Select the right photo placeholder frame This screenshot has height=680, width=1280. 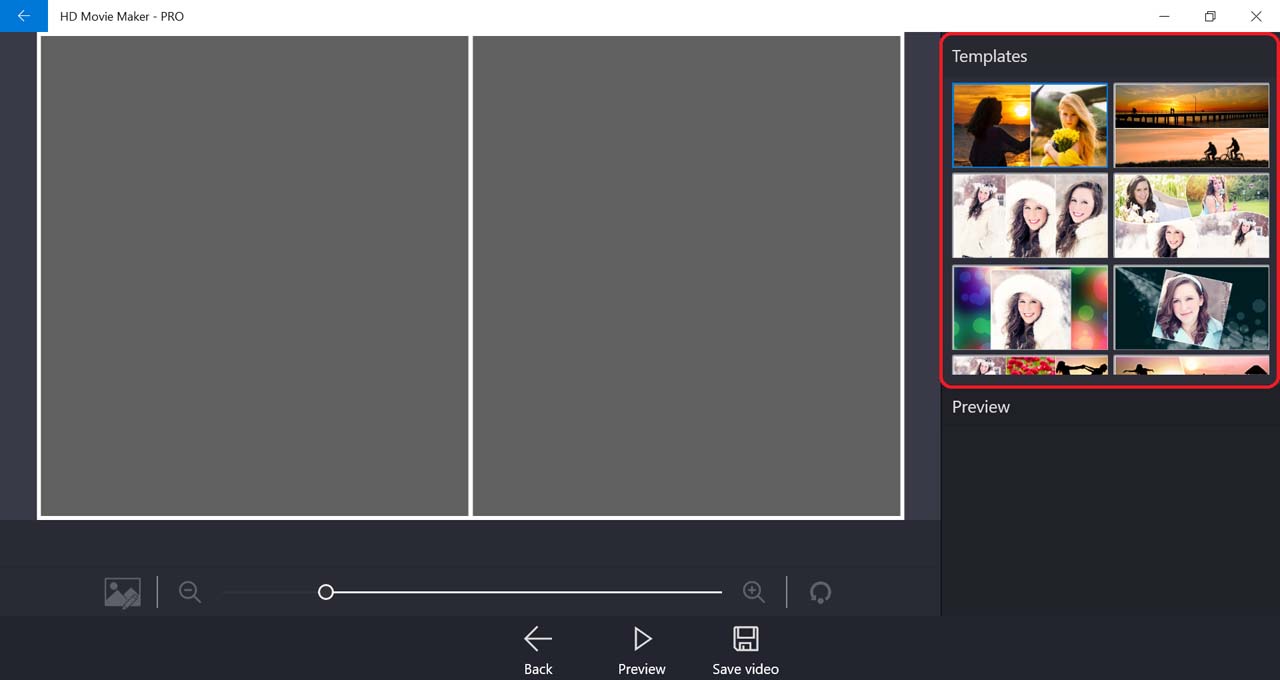tap(687, 276)
